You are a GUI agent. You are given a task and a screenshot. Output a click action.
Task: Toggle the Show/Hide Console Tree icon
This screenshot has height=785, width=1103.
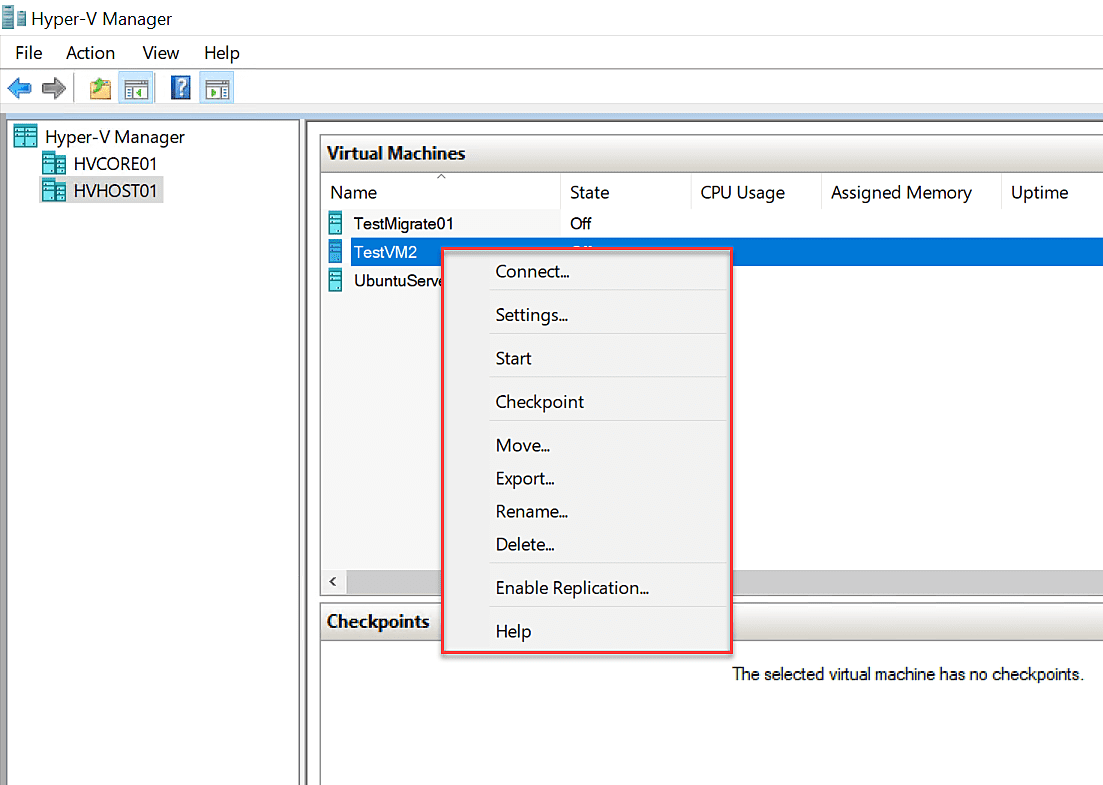coord(136,89)
